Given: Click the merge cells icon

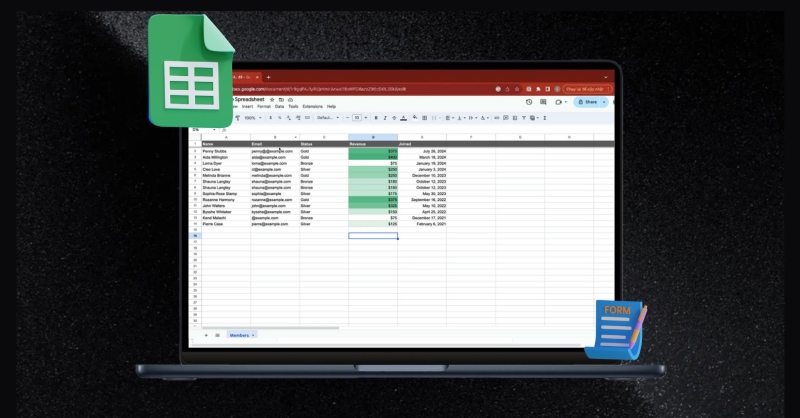Looking at the screenshot, I should coord(434,118).
